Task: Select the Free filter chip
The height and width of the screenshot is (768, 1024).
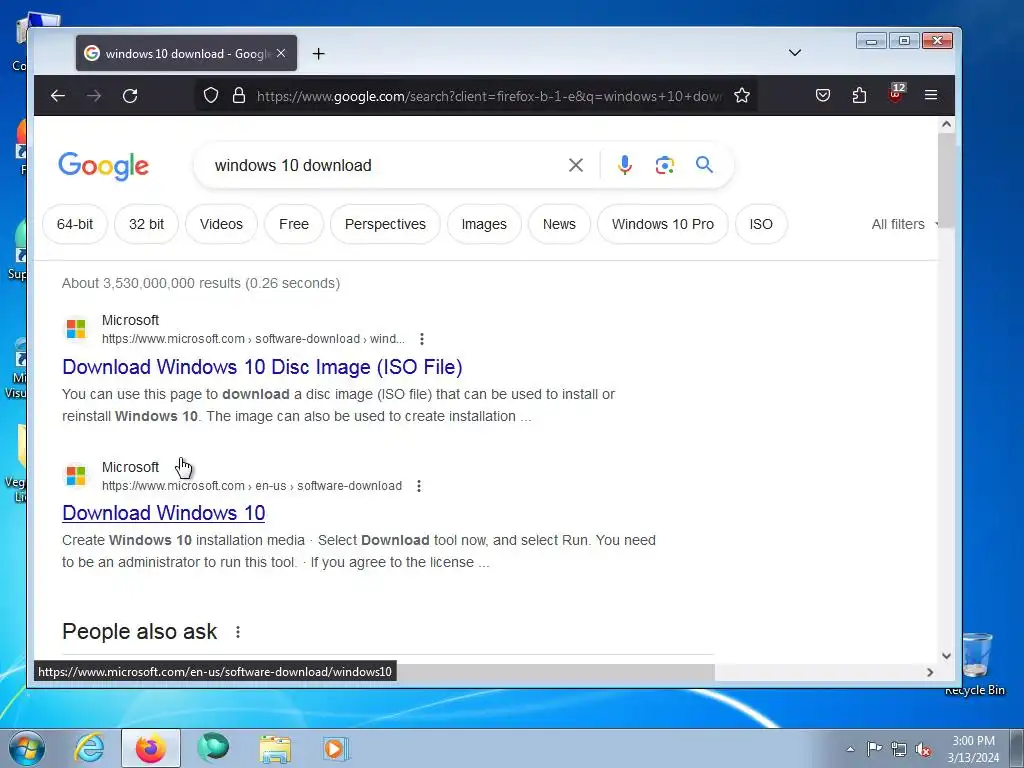Action: point(294,224)
